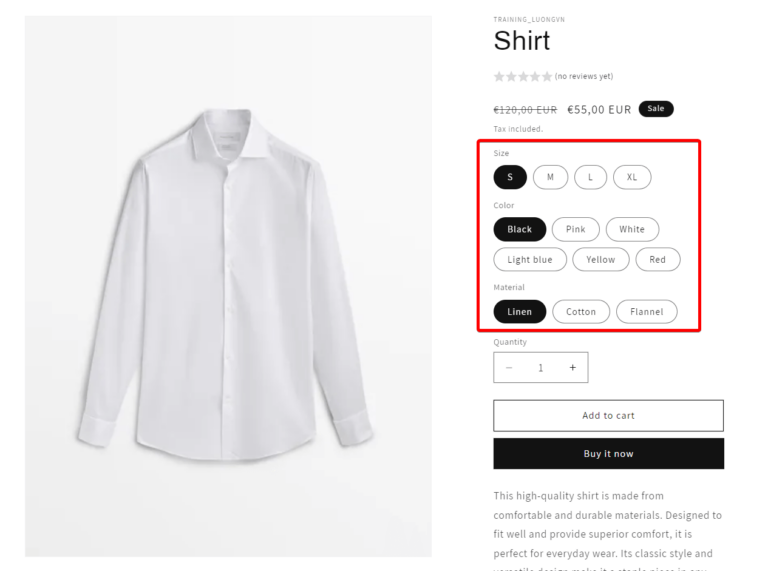Viewport: 768px width, 571px height.
Task: Choose Light blue color
Action: pos(530,260)
